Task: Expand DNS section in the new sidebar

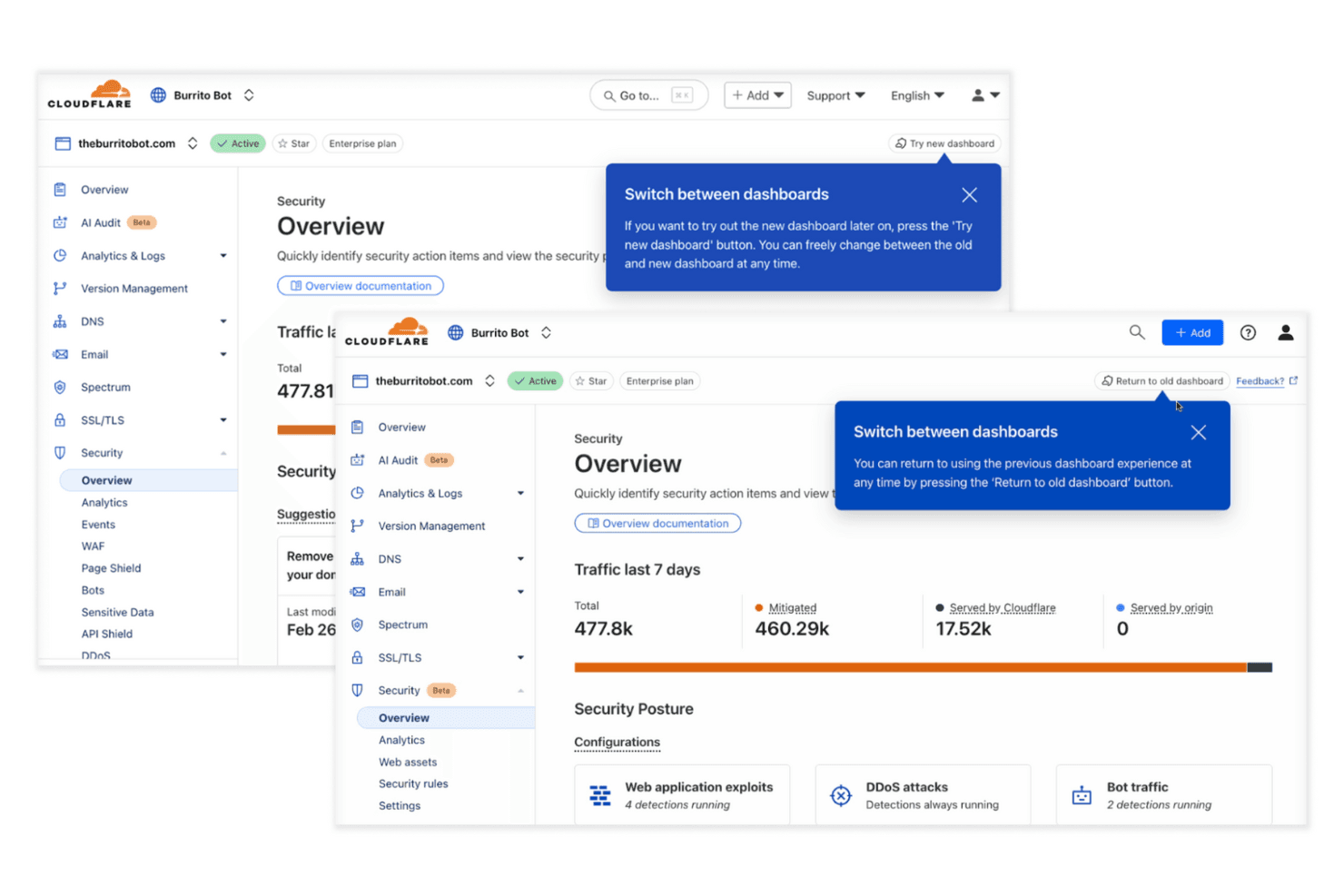Action: pyautogui.click(x=520, y=559)
